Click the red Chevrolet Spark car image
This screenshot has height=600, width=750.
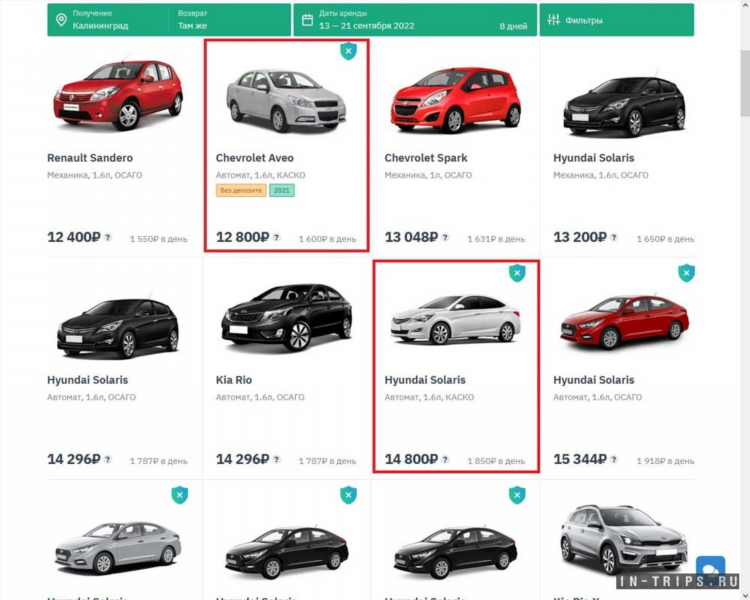(455, 100)
